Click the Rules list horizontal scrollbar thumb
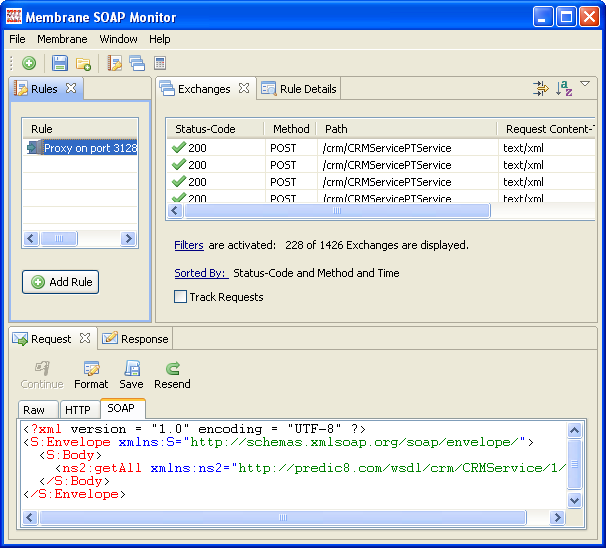This screenshot has width=606, height=548. click(x=59, y=238)
